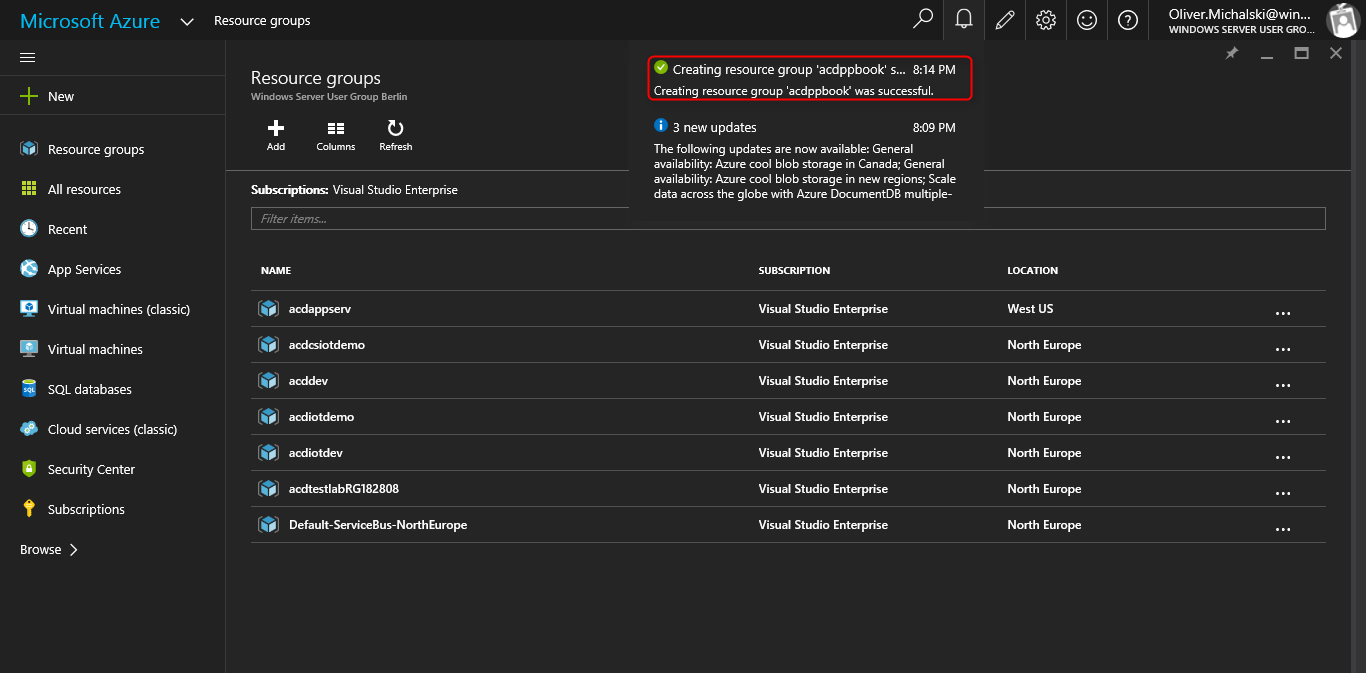Click the cube icon beside acdappserv

[x=268, y=309]
